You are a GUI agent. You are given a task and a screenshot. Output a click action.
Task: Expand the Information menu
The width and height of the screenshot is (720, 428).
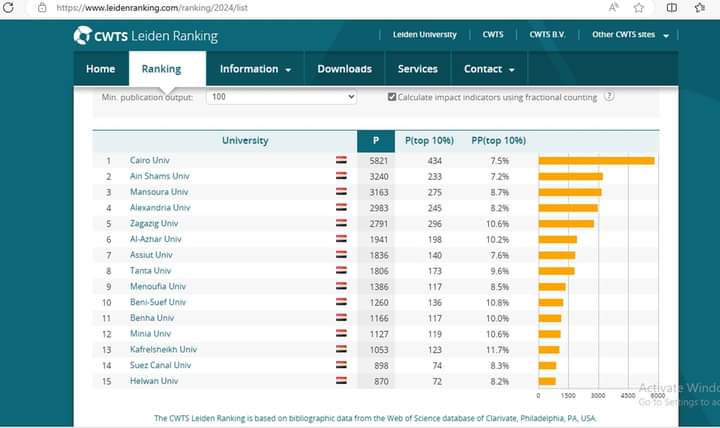click(255, 69)
